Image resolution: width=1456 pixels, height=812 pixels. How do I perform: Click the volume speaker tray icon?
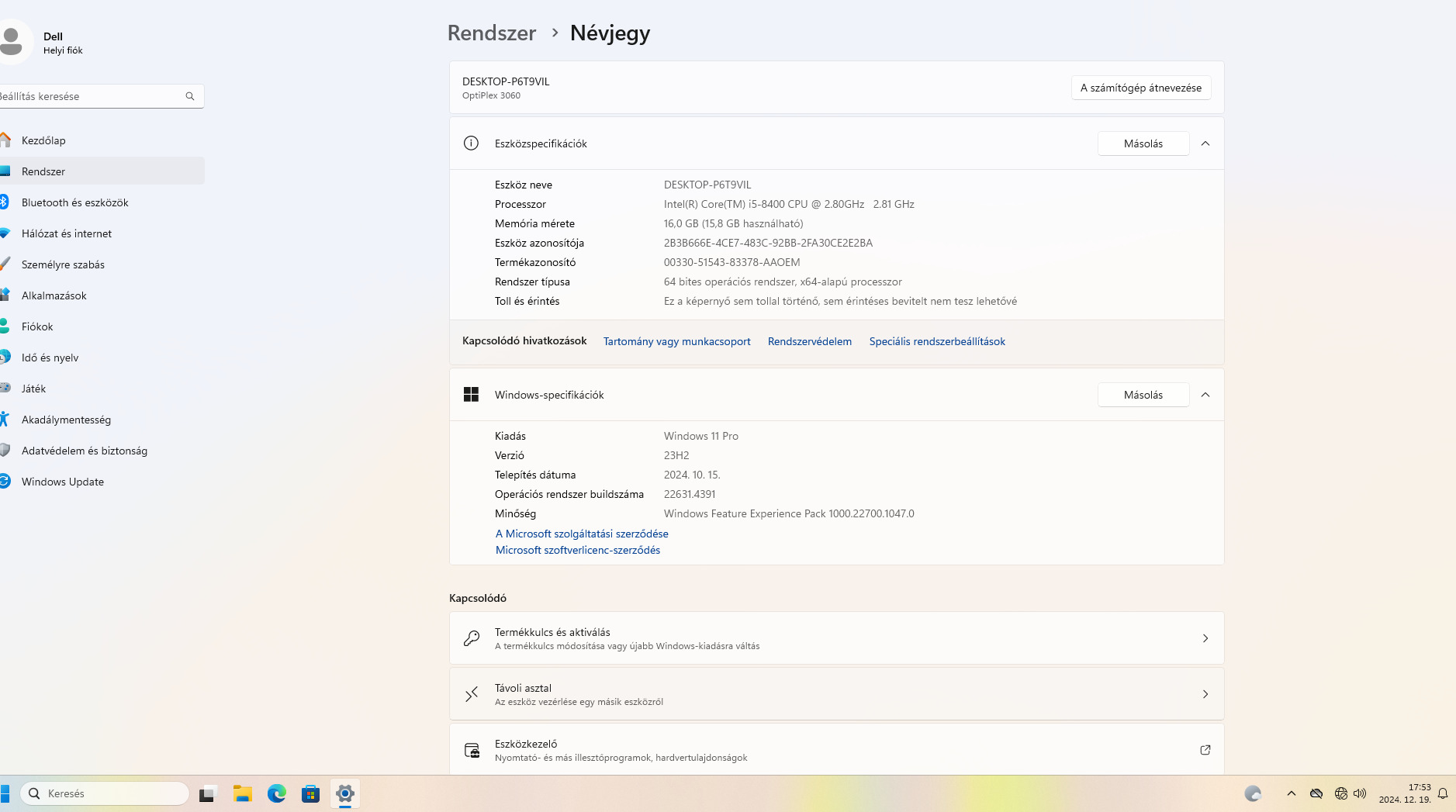pos(1360,793)
